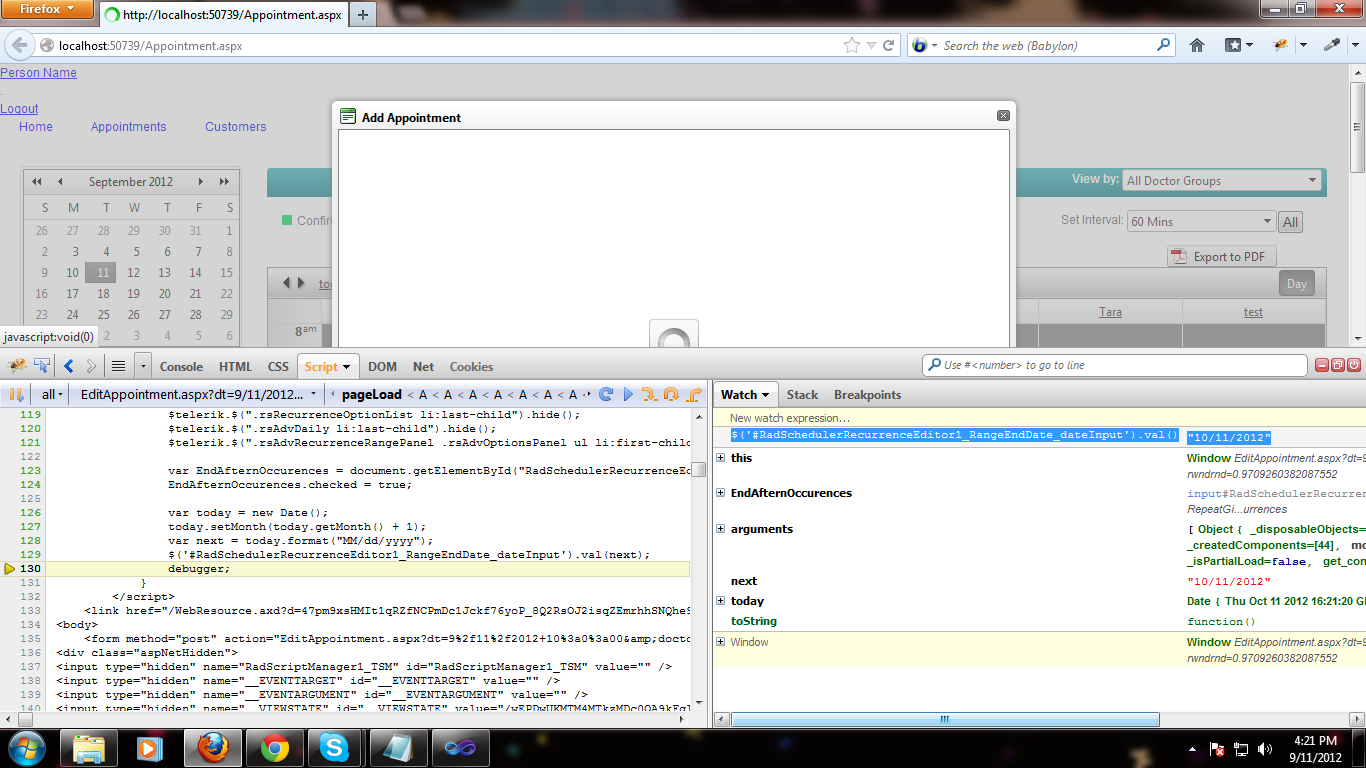Jump back several months with the calendar double-left arrow
The width and height of the screenshot is (1366, 768).
pos(37,182)
